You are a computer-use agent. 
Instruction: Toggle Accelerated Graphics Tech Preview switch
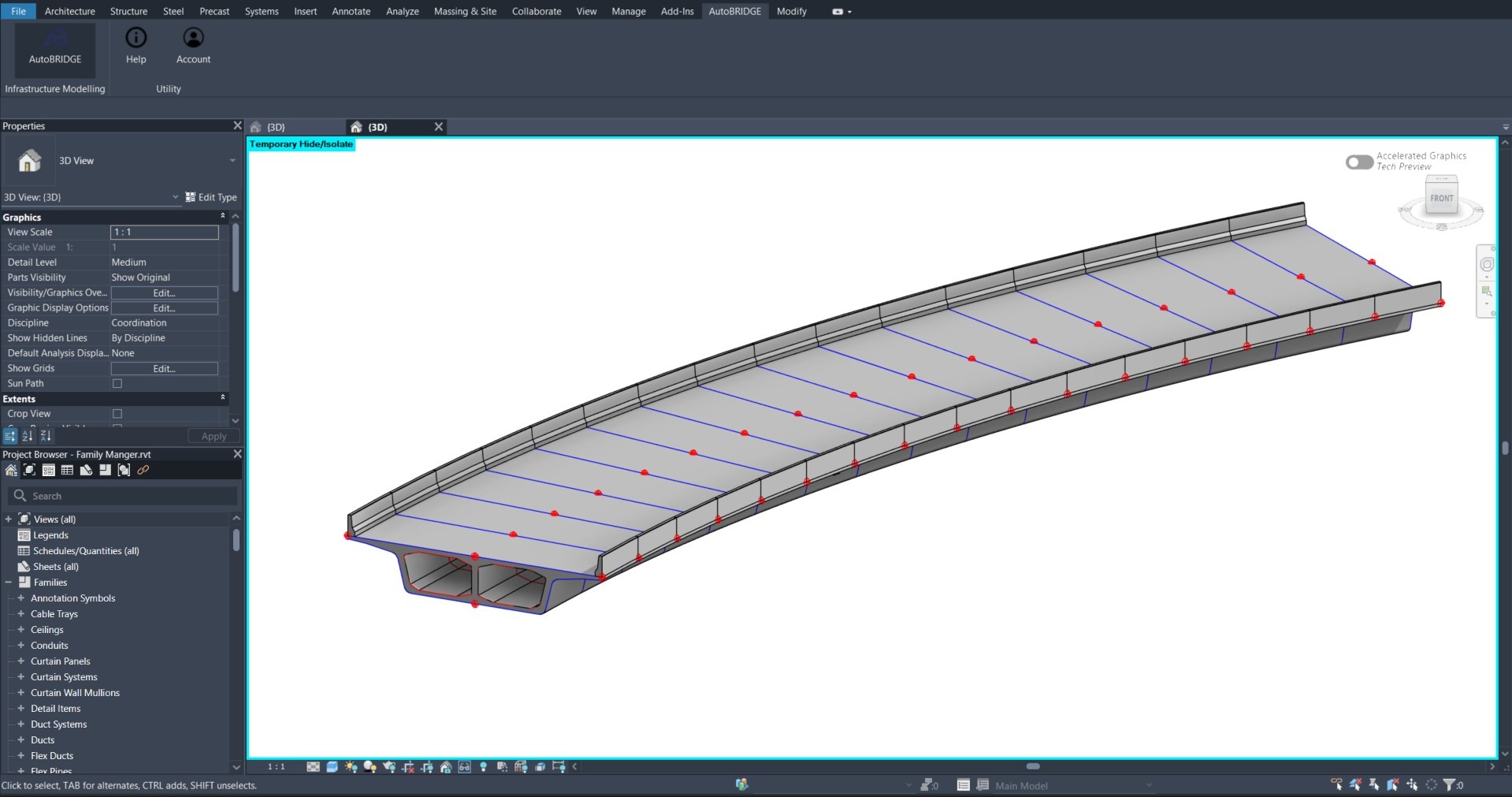[1359, 162]
